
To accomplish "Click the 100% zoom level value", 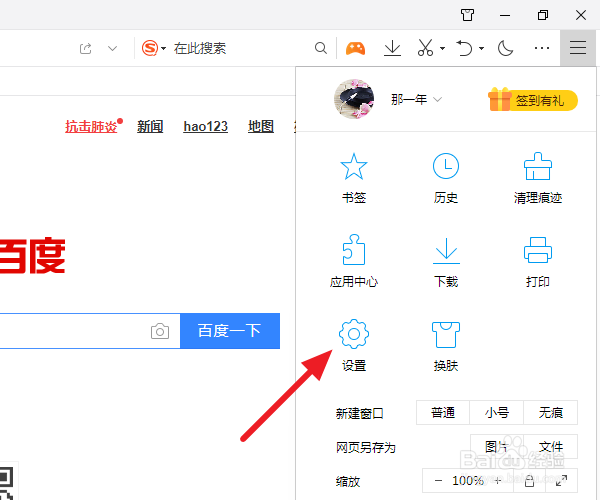I will pos(468,480).
